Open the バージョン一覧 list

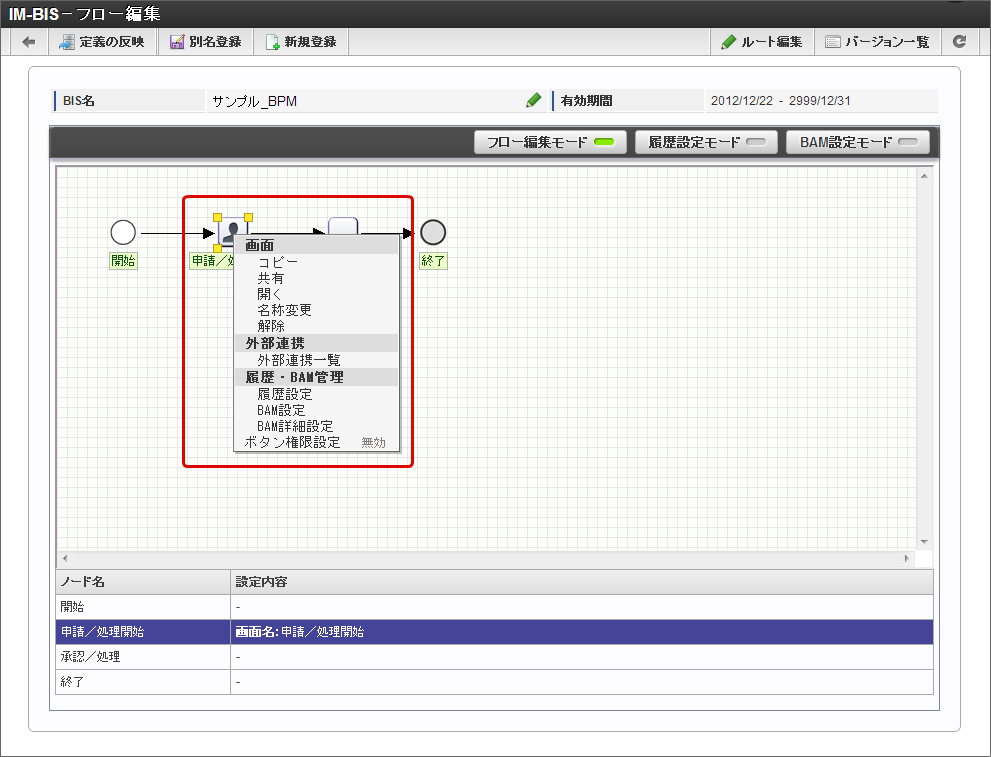click(x=877, y=42)
